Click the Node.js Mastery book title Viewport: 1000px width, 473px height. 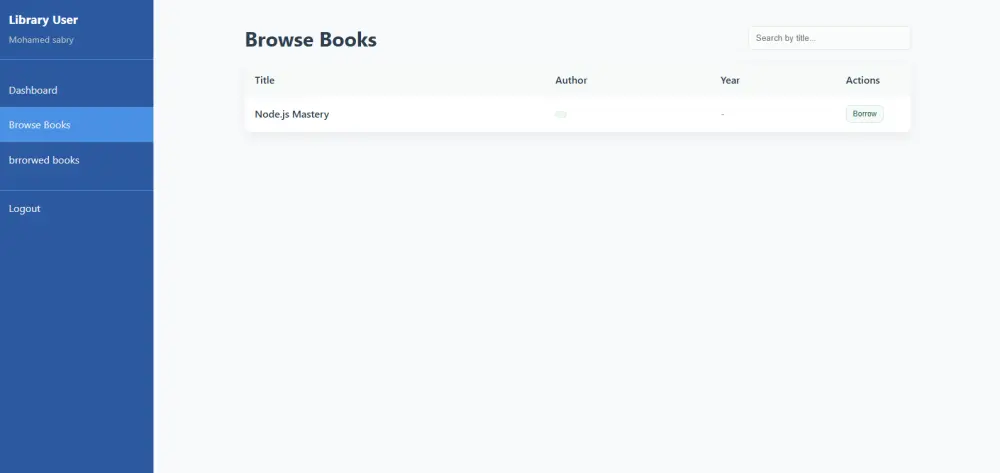(291, 115)
